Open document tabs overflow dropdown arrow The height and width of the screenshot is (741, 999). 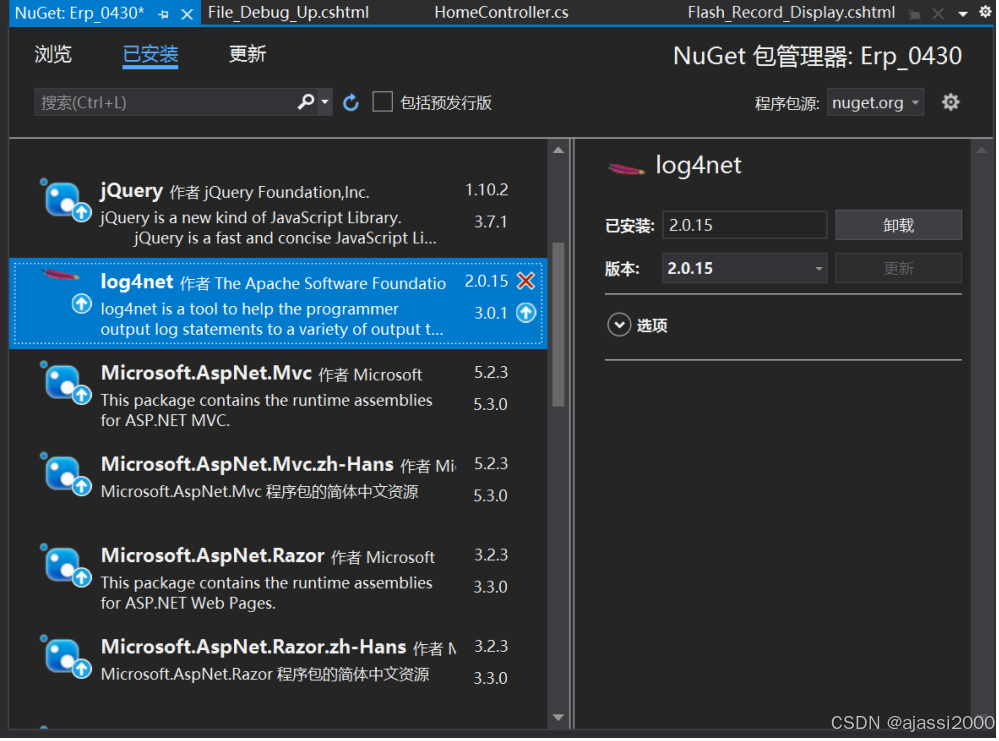click(x=963, y=14)
